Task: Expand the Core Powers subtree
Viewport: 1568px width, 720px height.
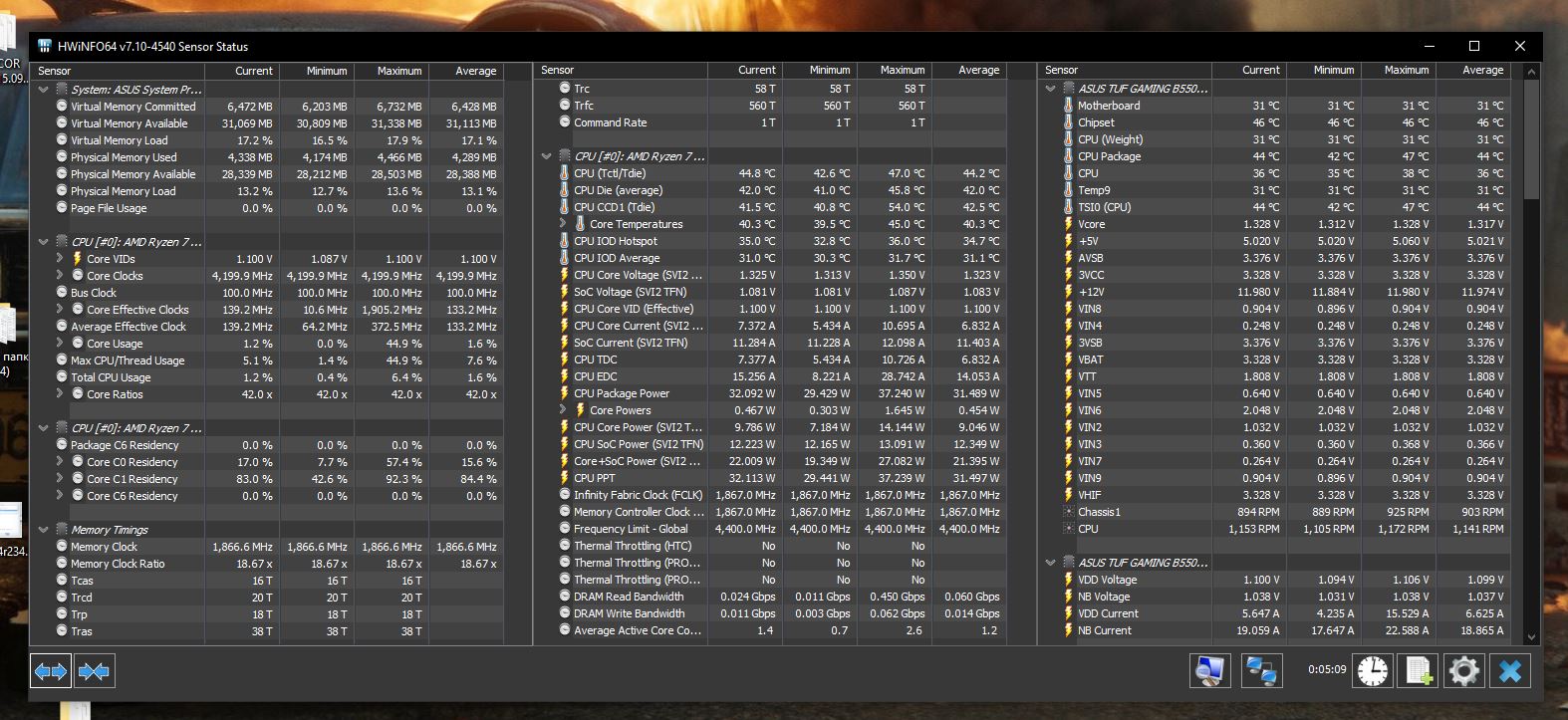Action: [564, 410]
